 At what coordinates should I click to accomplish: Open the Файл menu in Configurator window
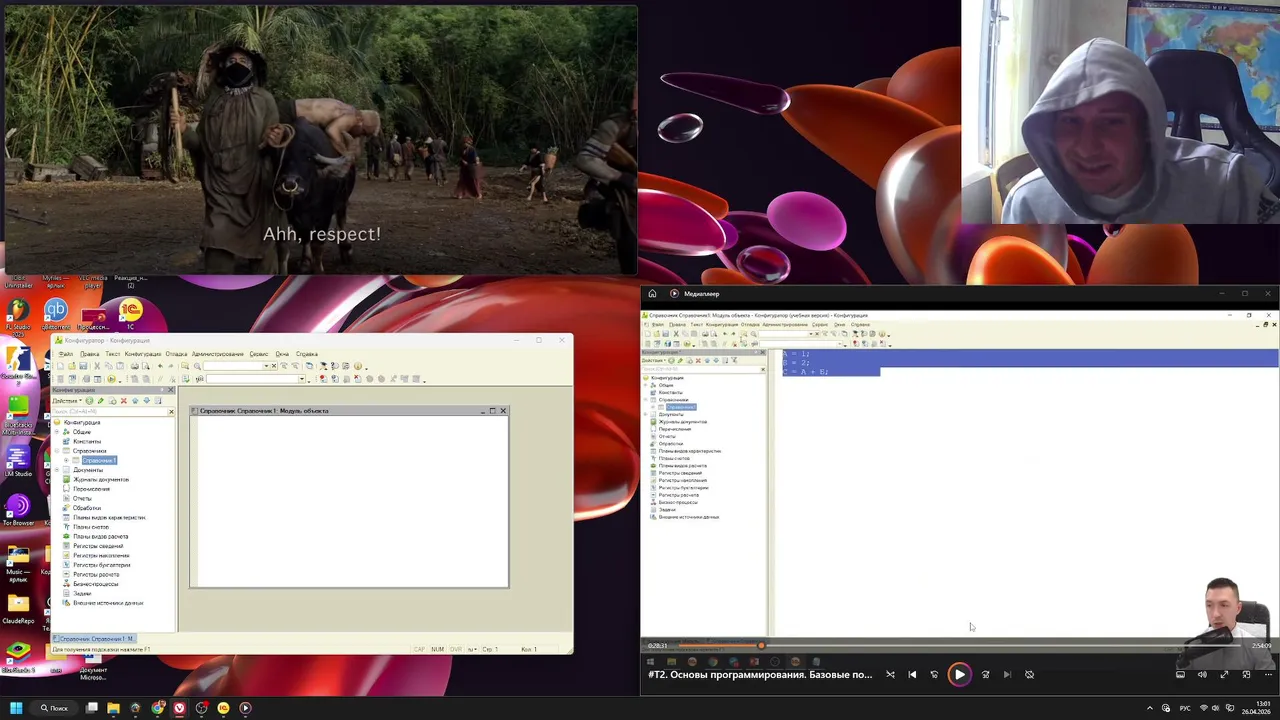[x=66, y=354]
